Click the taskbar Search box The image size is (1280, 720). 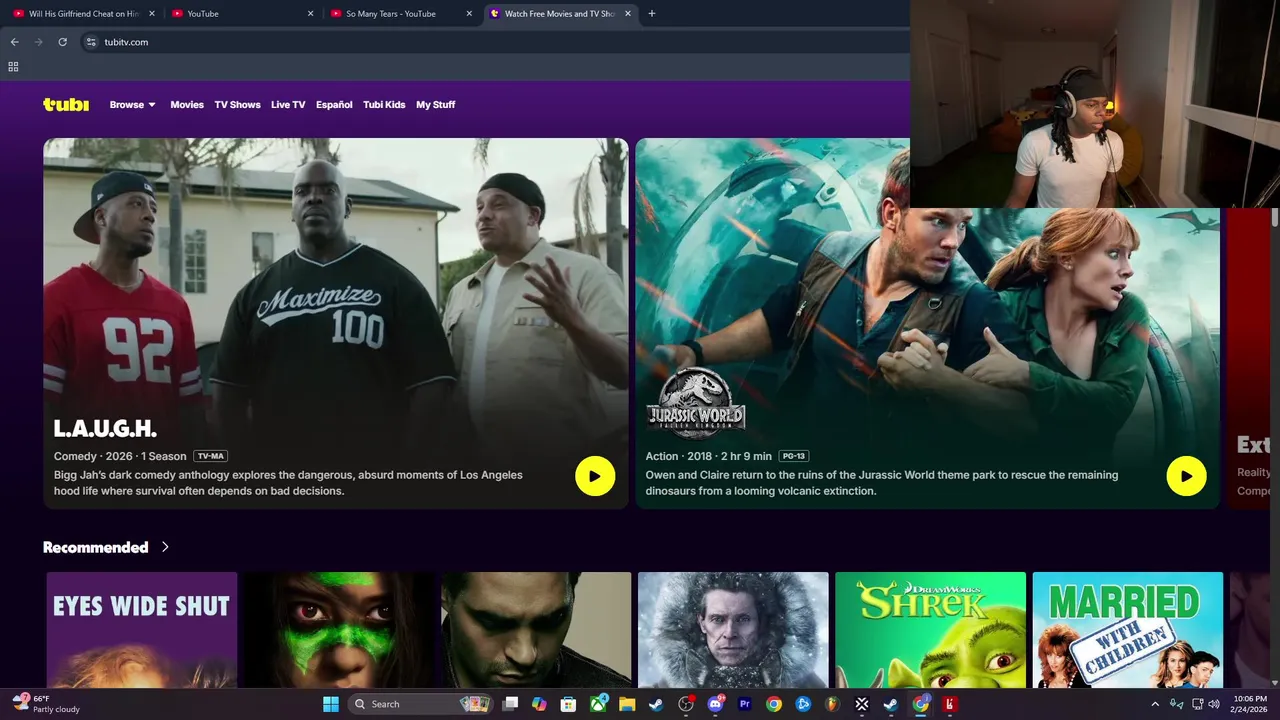point(421,704)
